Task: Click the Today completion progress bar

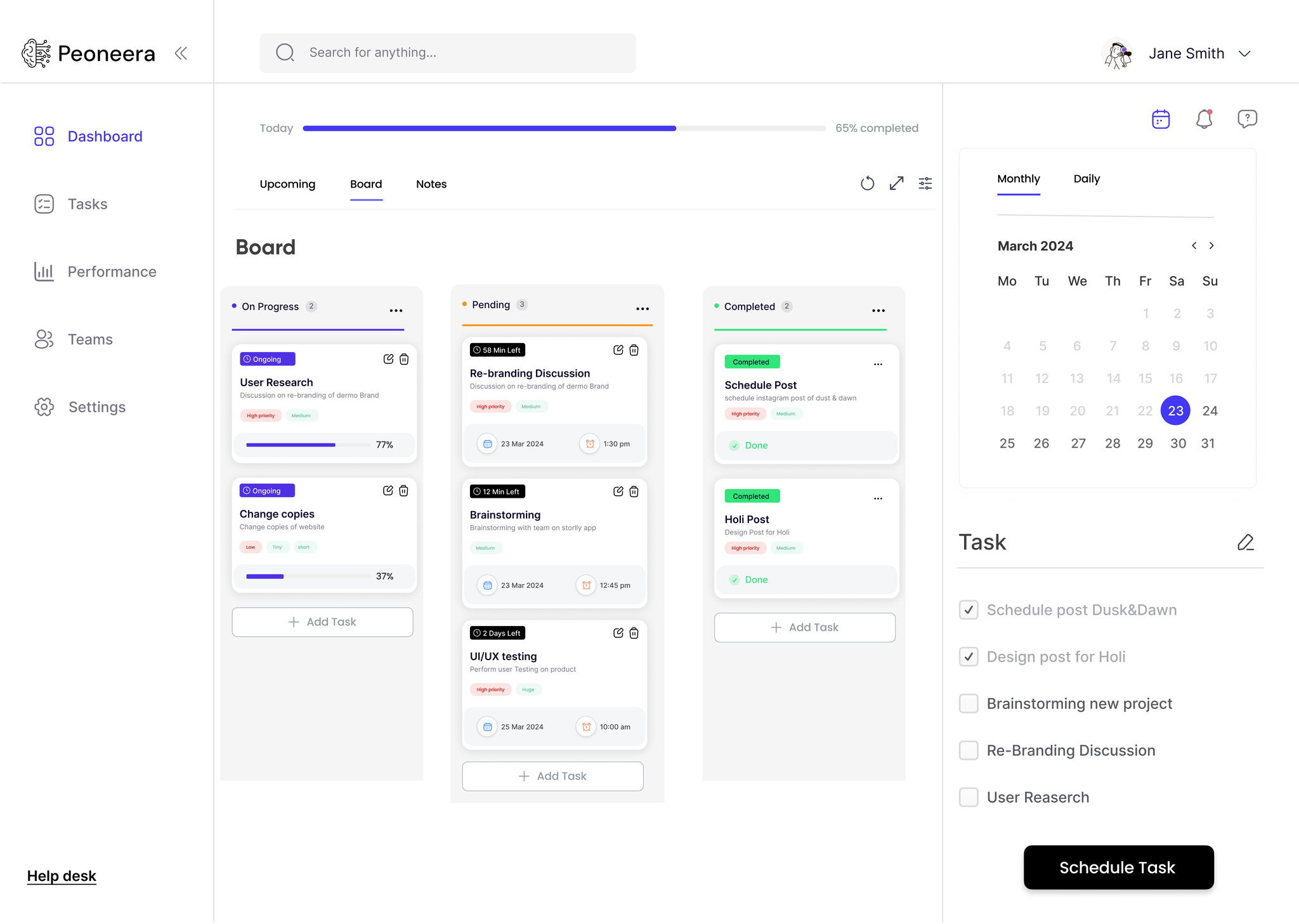Action: [x=563, y=129]
